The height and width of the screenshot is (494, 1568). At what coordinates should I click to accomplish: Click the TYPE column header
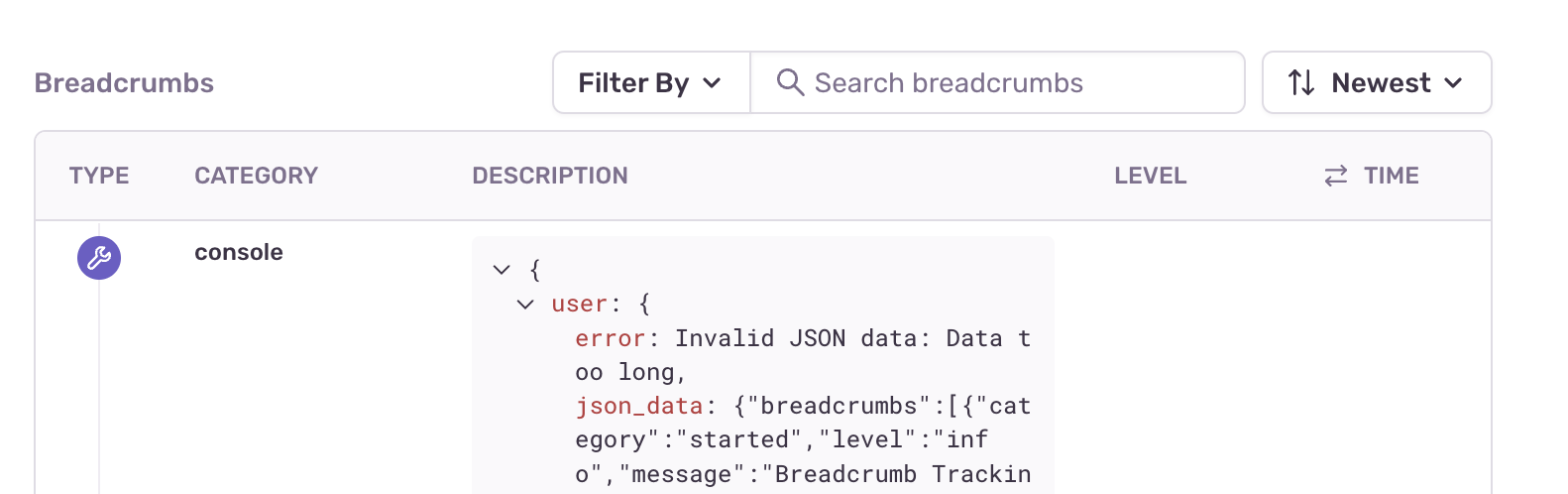point(99,176)
